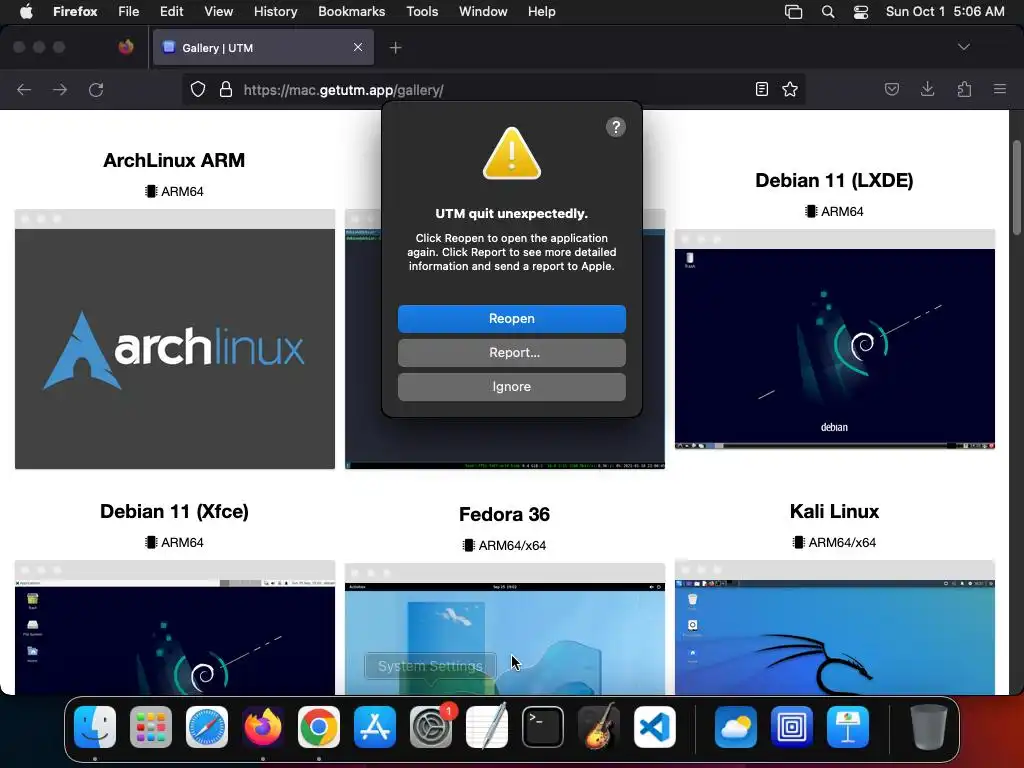
Task: Open the Firefox View icon tab
Action: (x=126, y=47)
